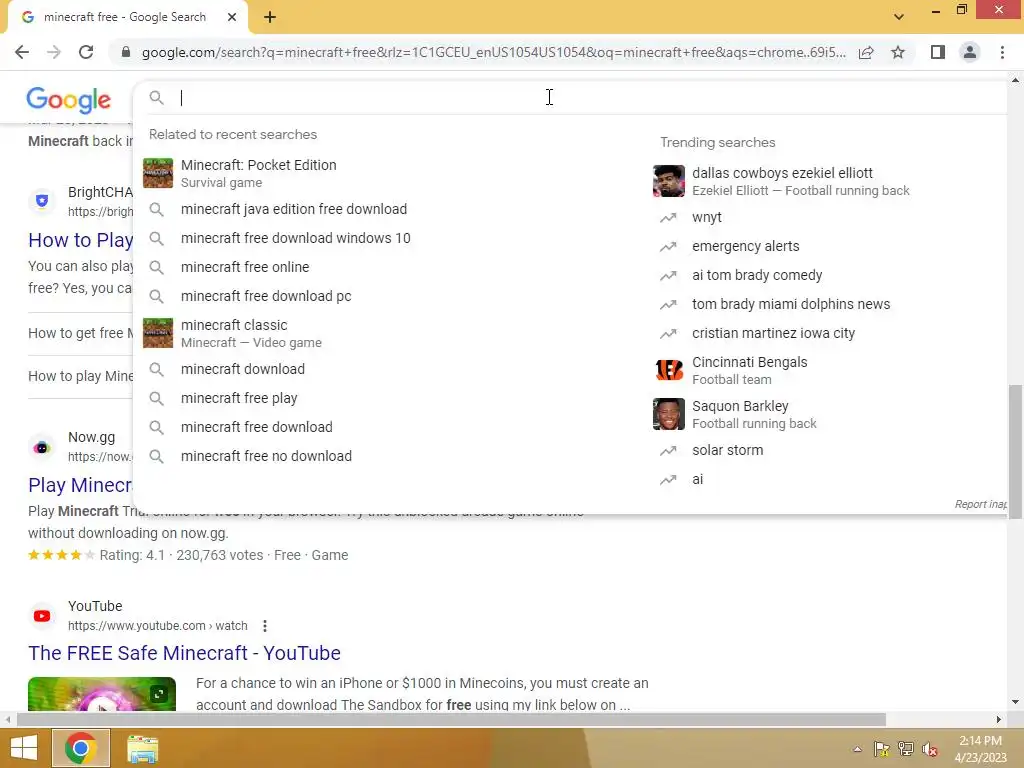Select trending cristian martinez iowa city
The height and width of the screenshot is (768, 1024).
point(826,333)
